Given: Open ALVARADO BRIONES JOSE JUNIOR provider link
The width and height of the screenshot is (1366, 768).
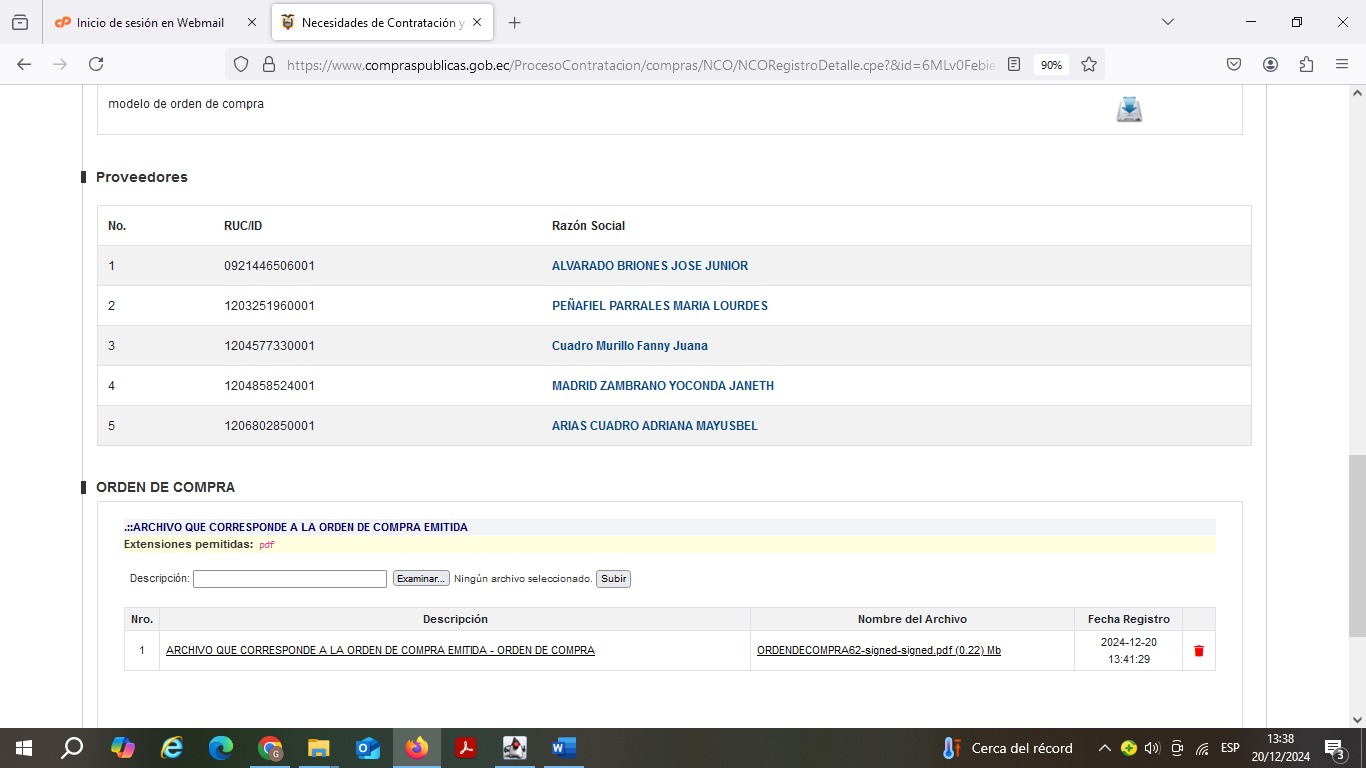Looking at the screenshot, I should click(x=649, y=266).
